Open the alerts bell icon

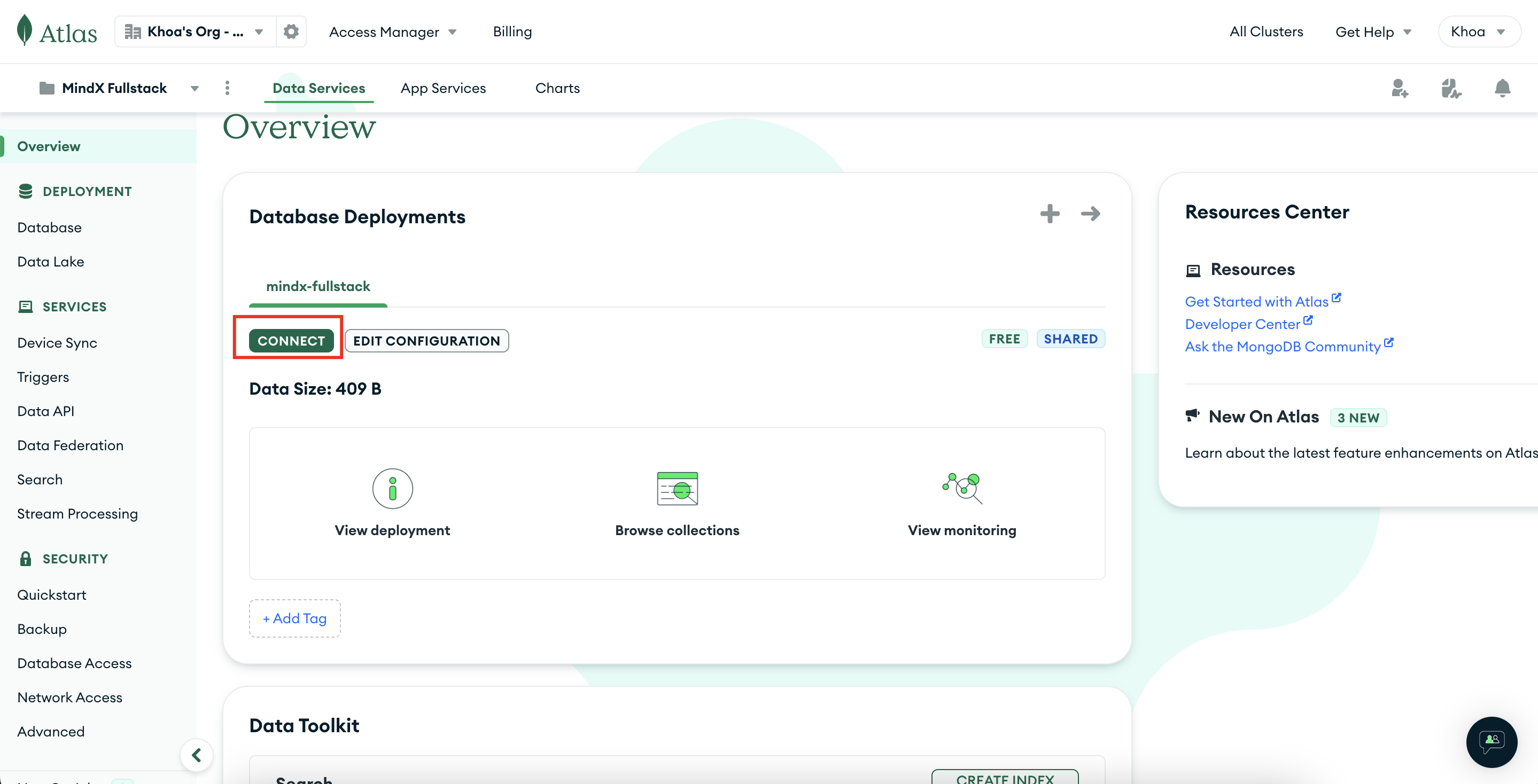coord(1502,88)
